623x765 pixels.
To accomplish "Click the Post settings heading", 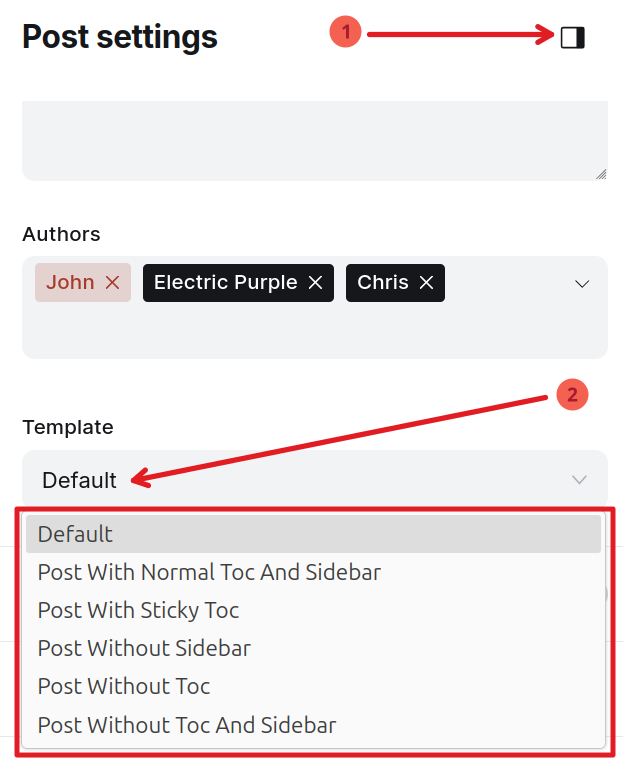I will coord(120,37).
